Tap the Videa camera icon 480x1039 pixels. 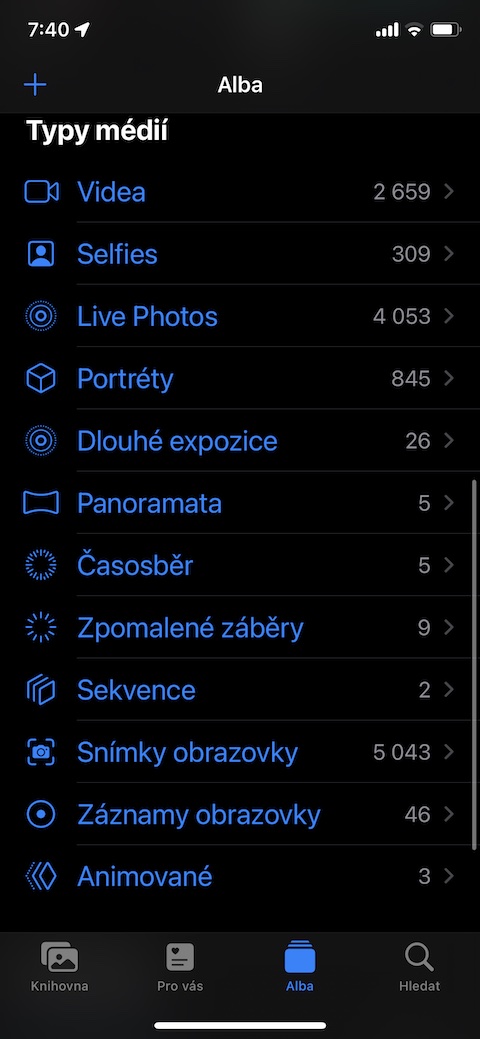(x=41, y=192)
